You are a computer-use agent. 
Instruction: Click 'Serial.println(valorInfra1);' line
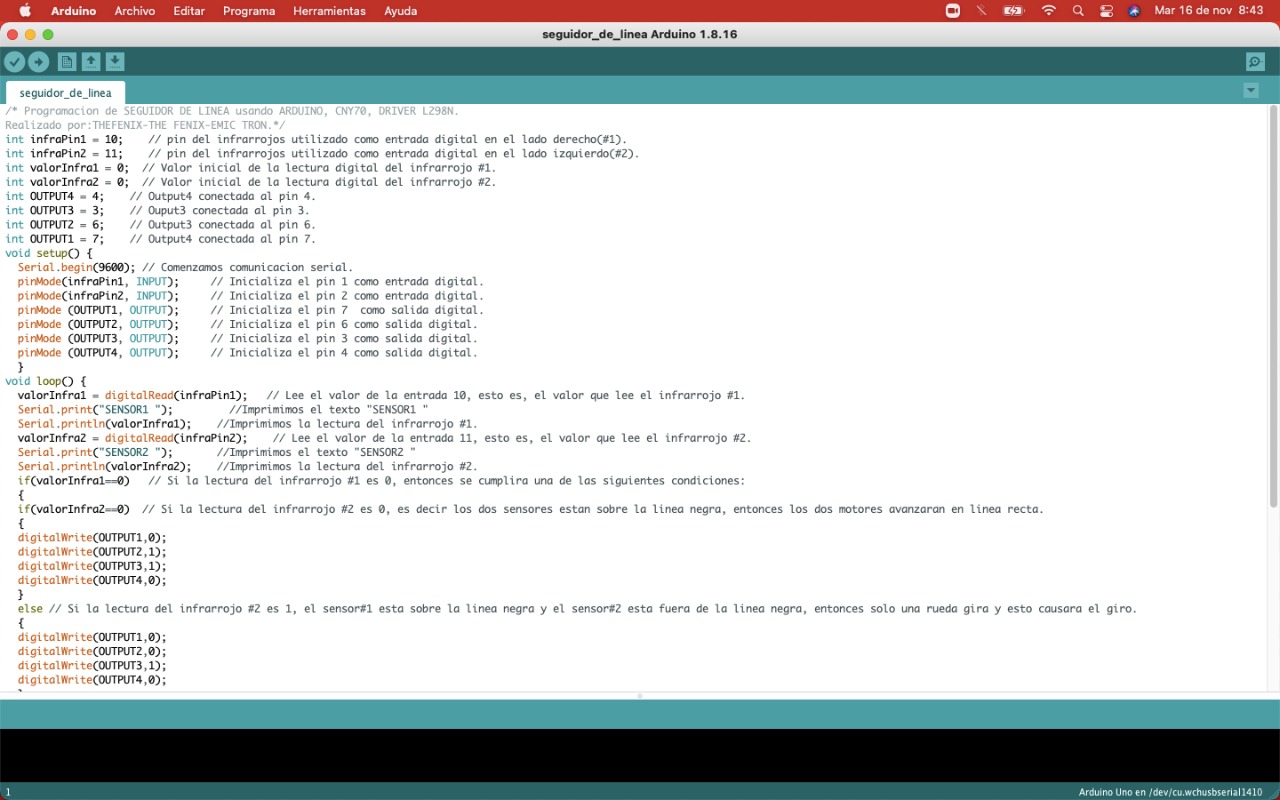[x=104, y=423]
